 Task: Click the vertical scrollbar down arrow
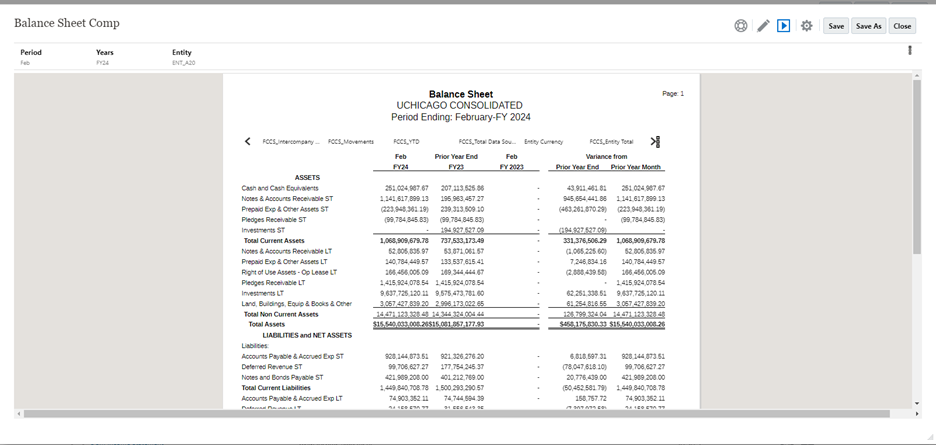tap(917, 403)
